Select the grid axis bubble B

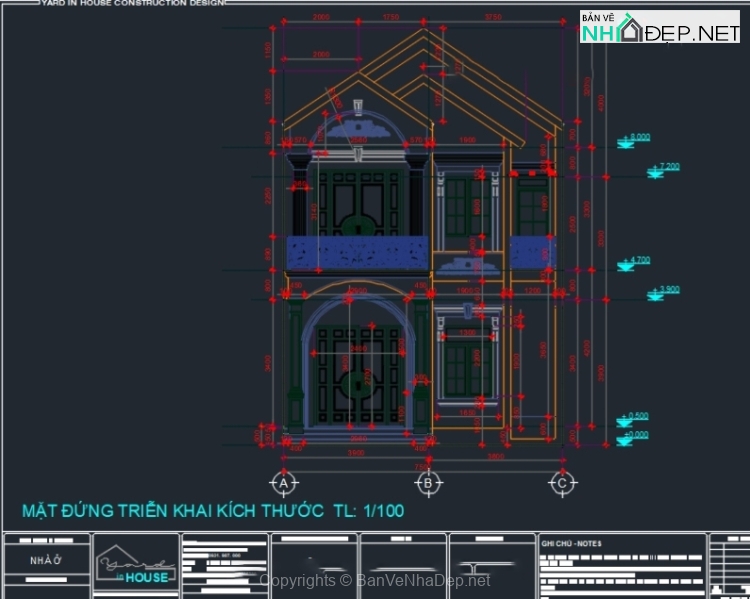[x=428, y=483]
